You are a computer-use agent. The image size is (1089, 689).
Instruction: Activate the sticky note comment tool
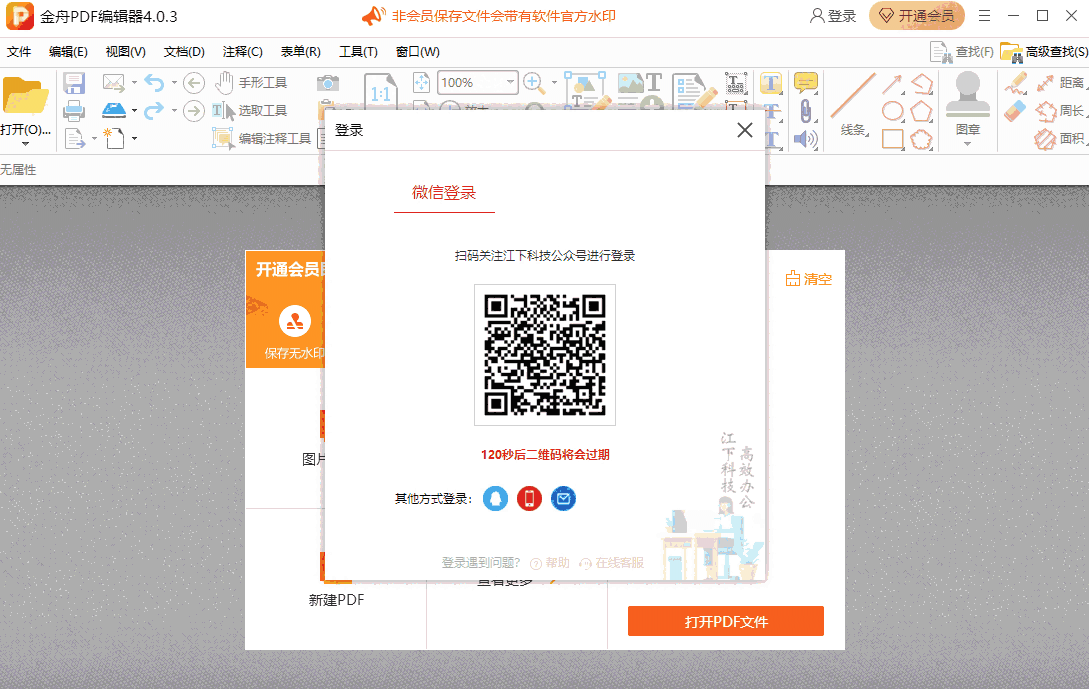(805, 83)
